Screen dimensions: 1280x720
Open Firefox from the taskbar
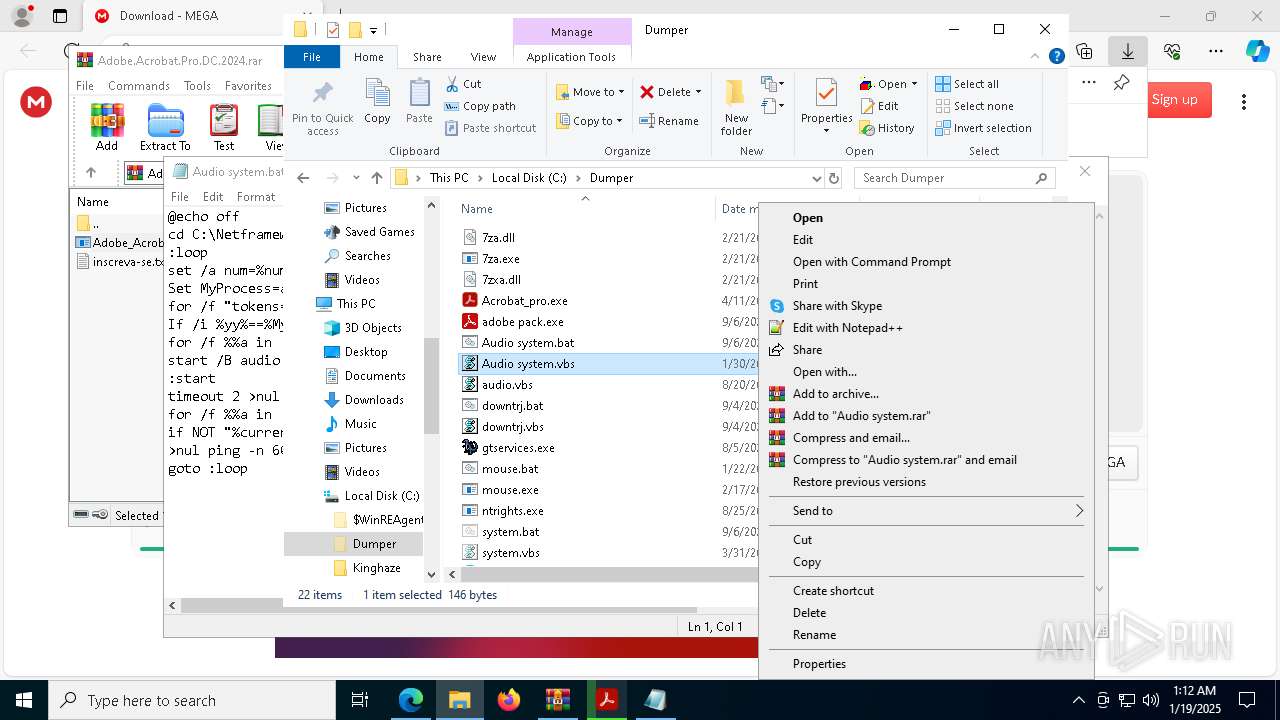pyautogui.click(x=509, y=700)
